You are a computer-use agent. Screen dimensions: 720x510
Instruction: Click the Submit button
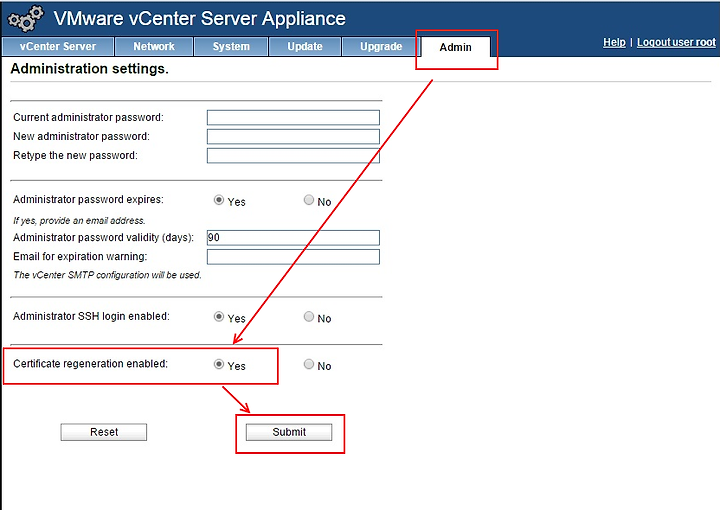289,432
